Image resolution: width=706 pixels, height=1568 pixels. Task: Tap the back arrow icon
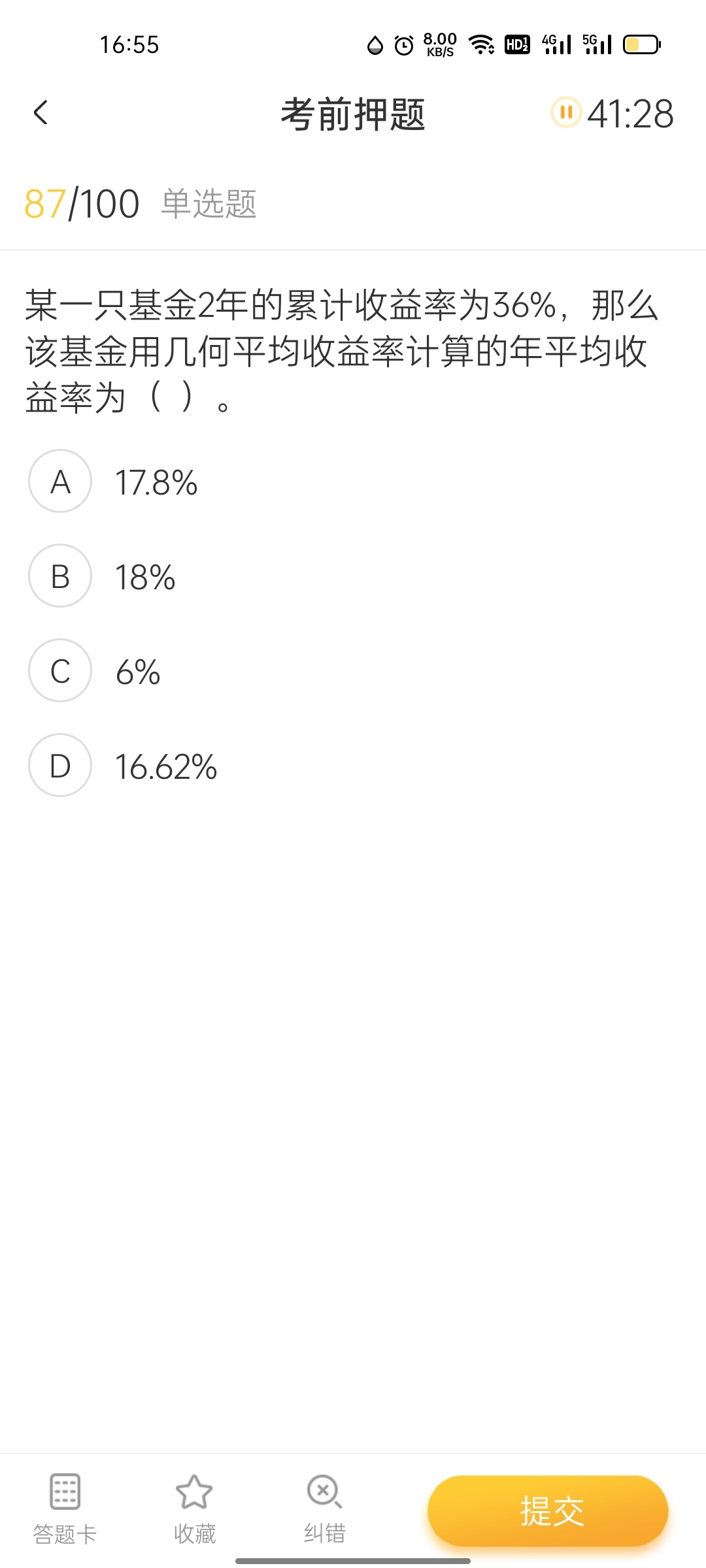pos(41,112)
